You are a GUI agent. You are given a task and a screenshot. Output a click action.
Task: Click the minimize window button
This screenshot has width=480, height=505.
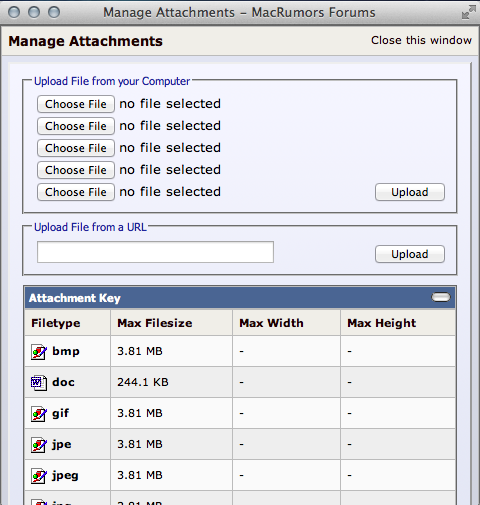[34, 12]
